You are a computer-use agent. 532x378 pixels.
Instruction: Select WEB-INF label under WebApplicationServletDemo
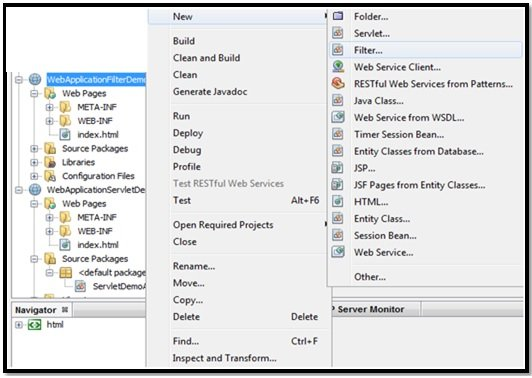pos(95,231)
